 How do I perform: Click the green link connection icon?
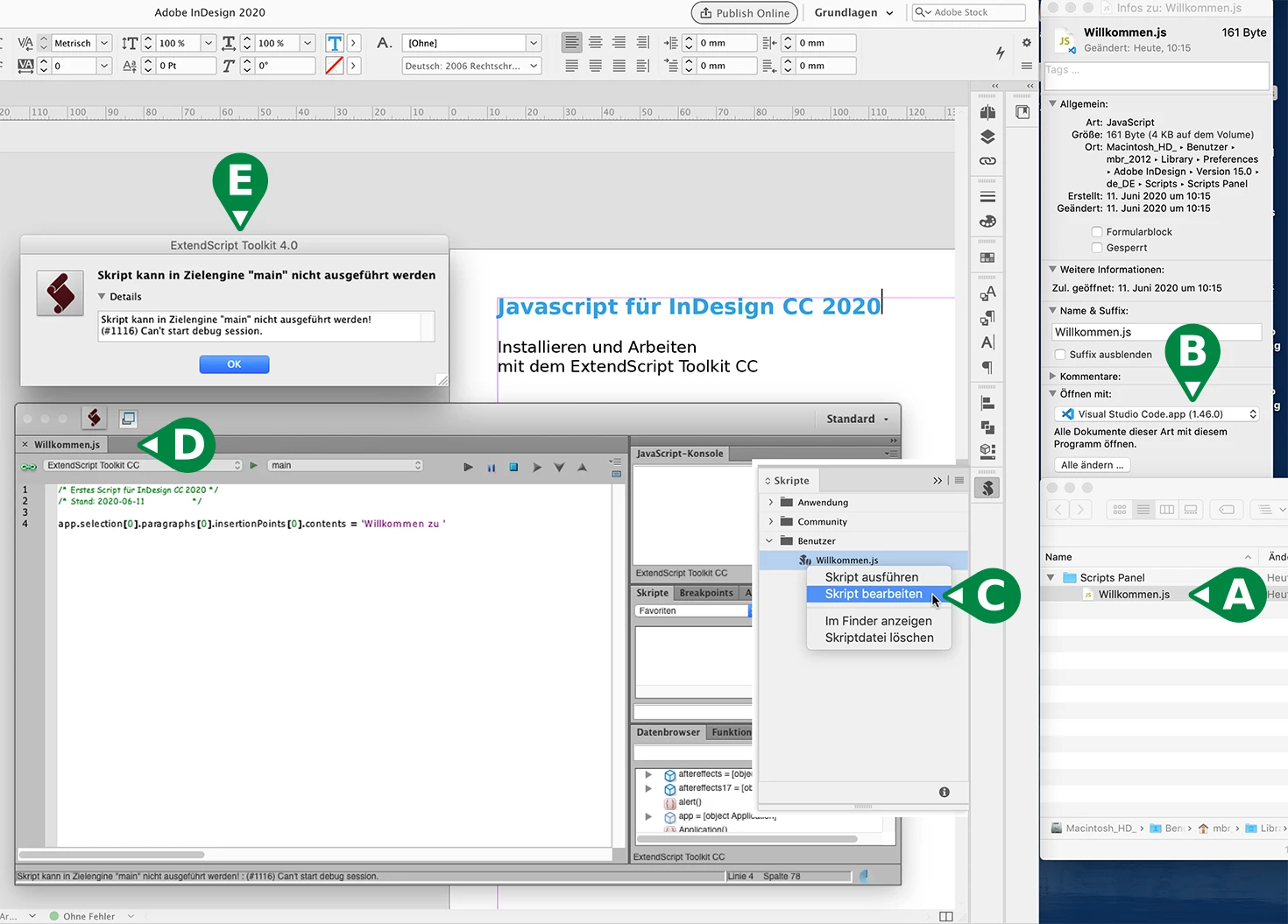(29, 466)
